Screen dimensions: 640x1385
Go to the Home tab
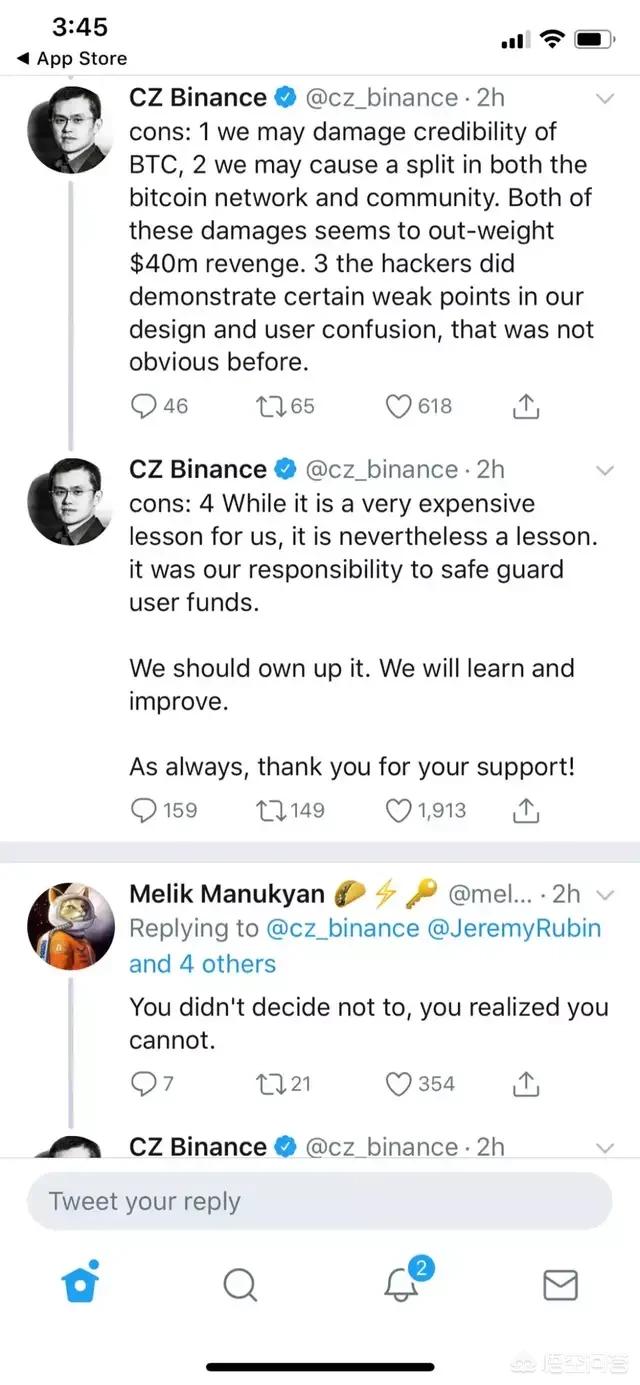(81, 1284)
